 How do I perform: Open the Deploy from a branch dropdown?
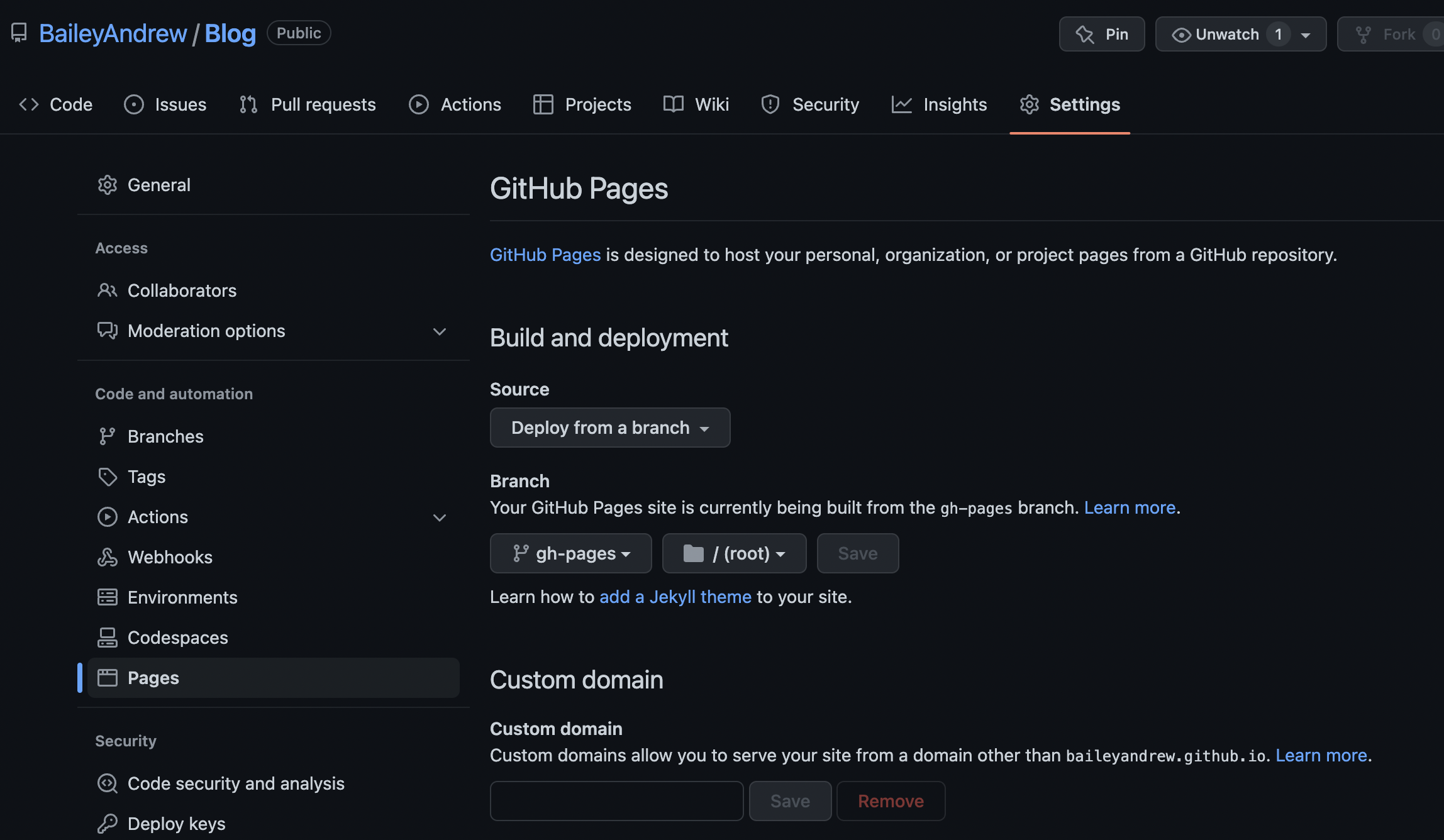pyautogui.click(x=610, y=427)
